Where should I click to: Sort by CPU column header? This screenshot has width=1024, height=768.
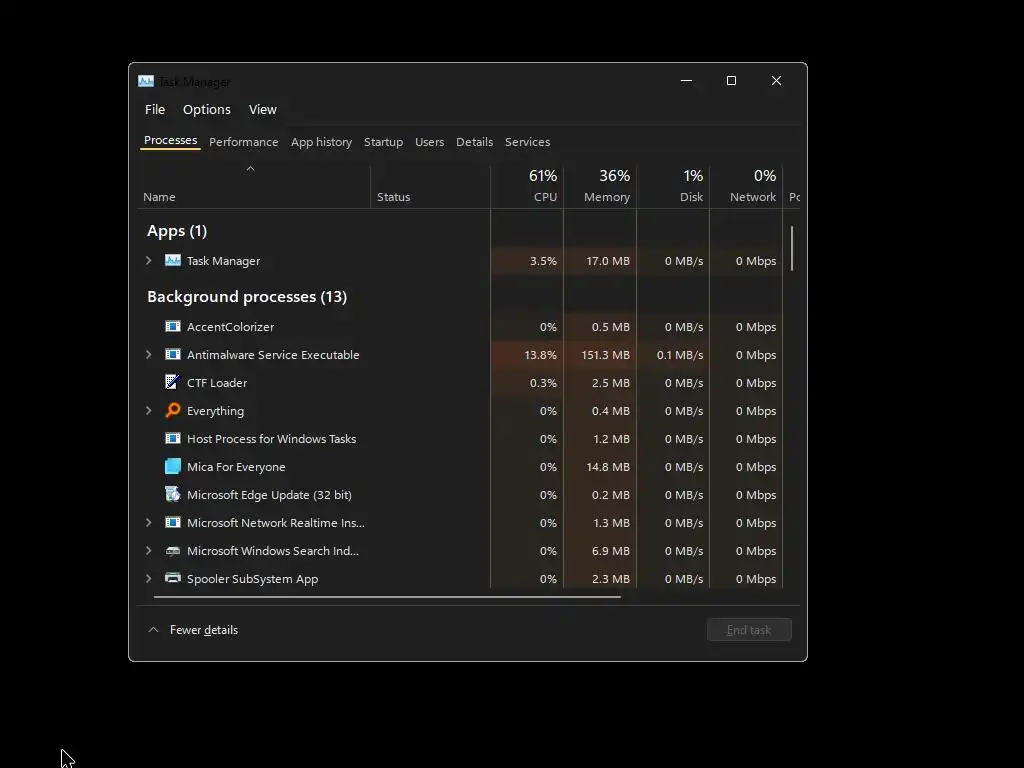pos(527,187)
